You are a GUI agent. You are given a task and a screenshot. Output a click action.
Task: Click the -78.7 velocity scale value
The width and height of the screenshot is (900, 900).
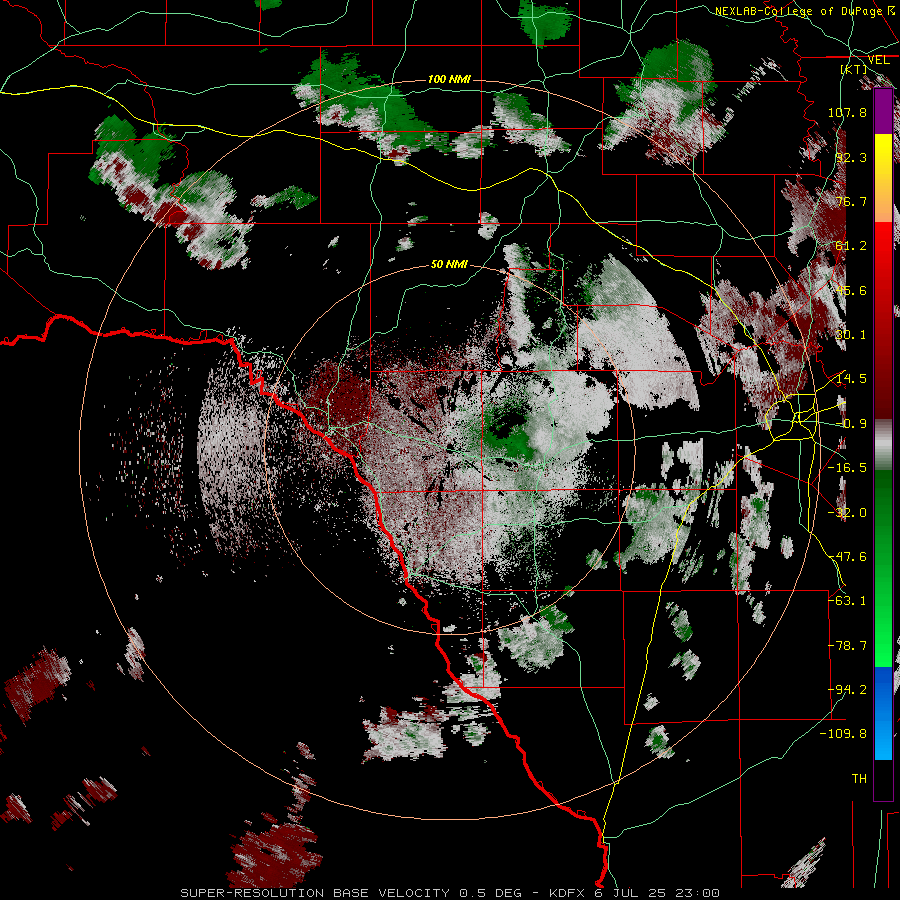(847, 646)
